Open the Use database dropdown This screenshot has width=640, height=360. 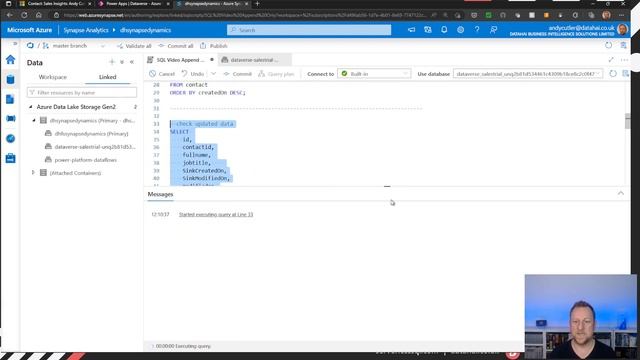tap(528, 73)
